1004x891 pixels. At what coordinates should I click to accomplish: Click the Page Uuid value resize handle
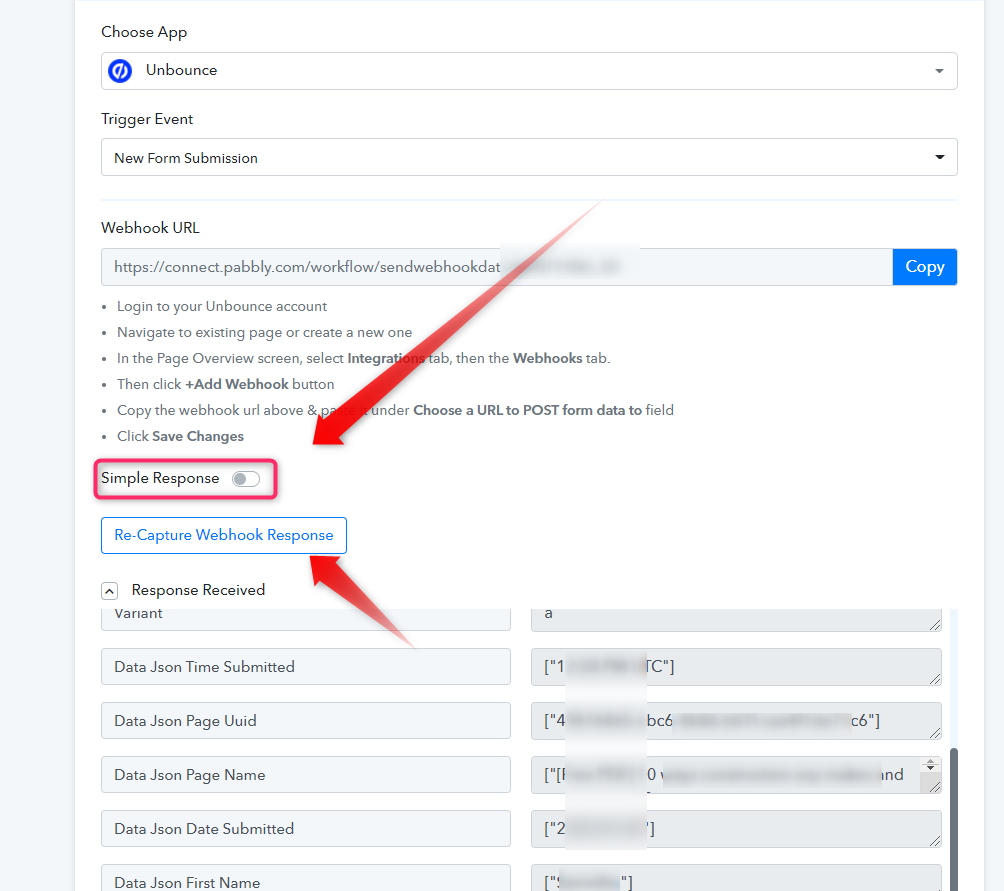click(935, 732)
